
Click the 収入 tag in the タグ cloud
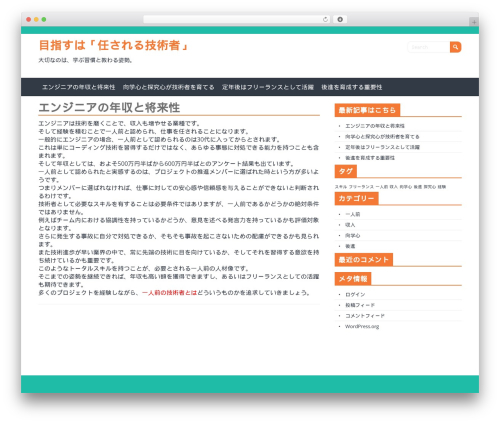[x=394, y=187]
